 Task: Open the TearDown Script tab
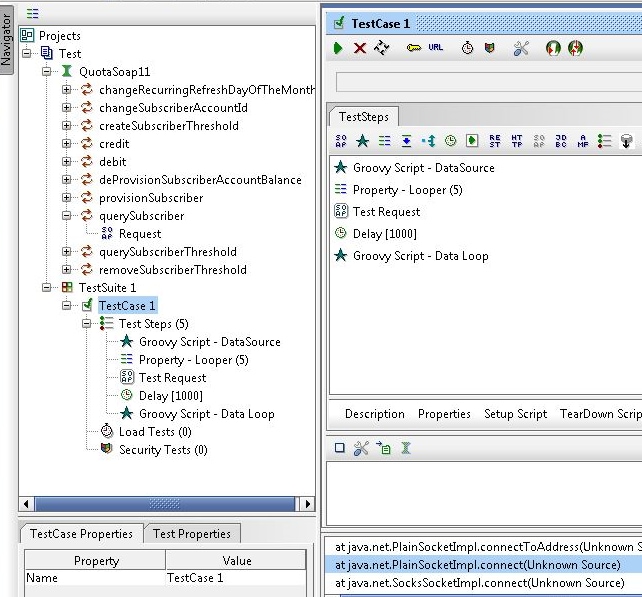click(601, 414)
